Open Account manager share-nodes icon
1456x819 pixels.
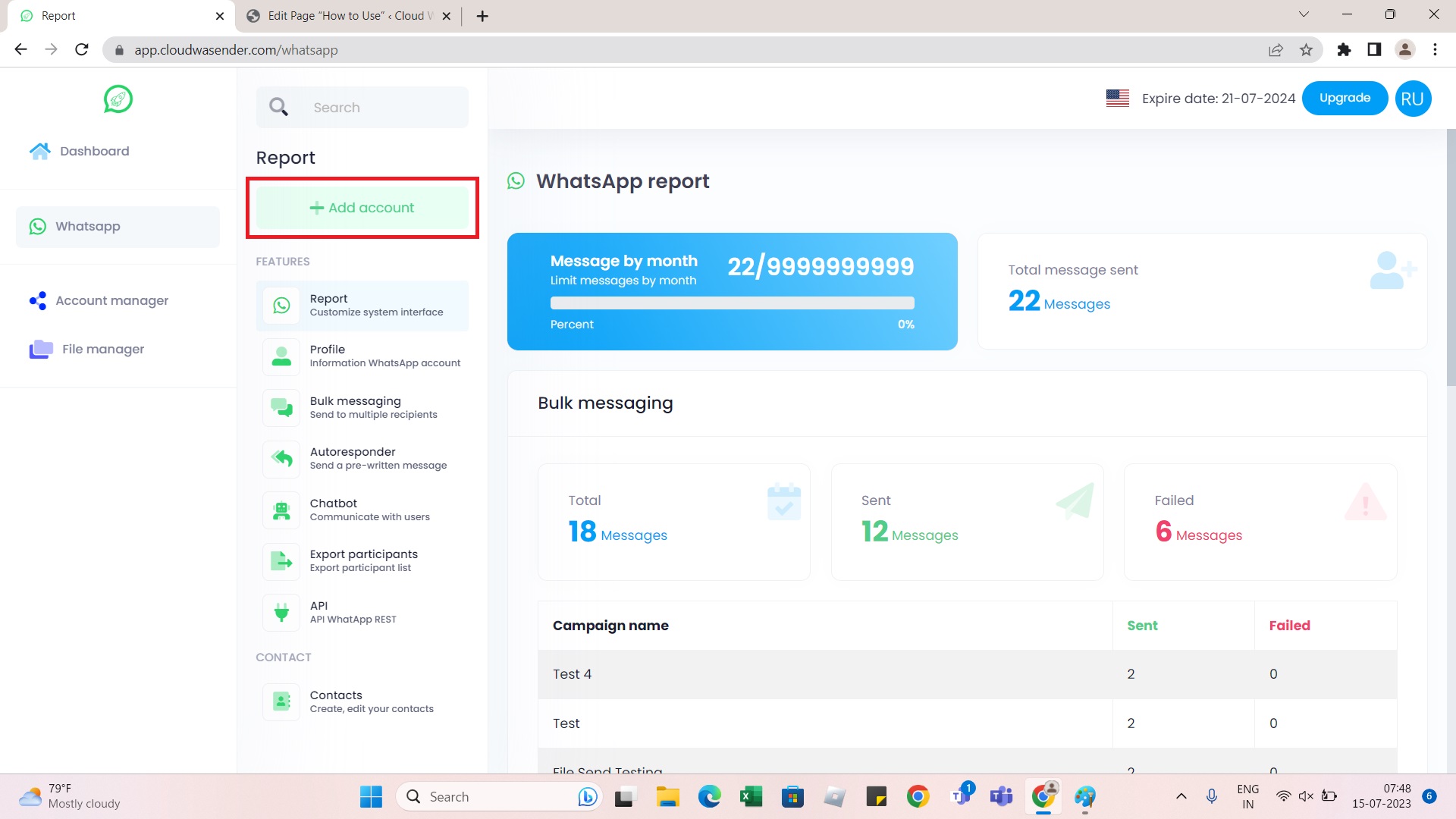[x=38, y=301]
